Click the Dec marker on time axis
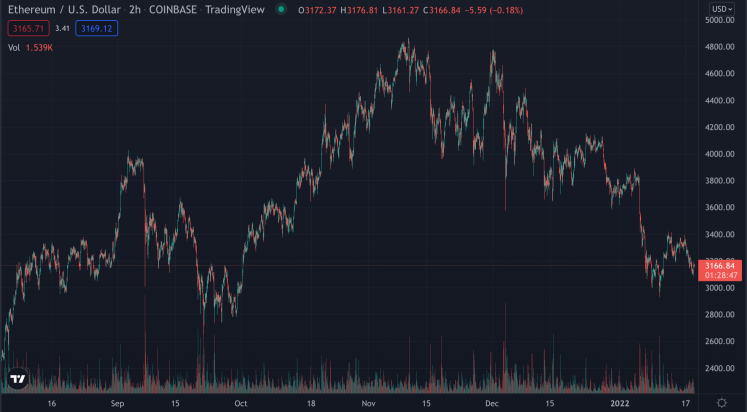 (491, 403)
